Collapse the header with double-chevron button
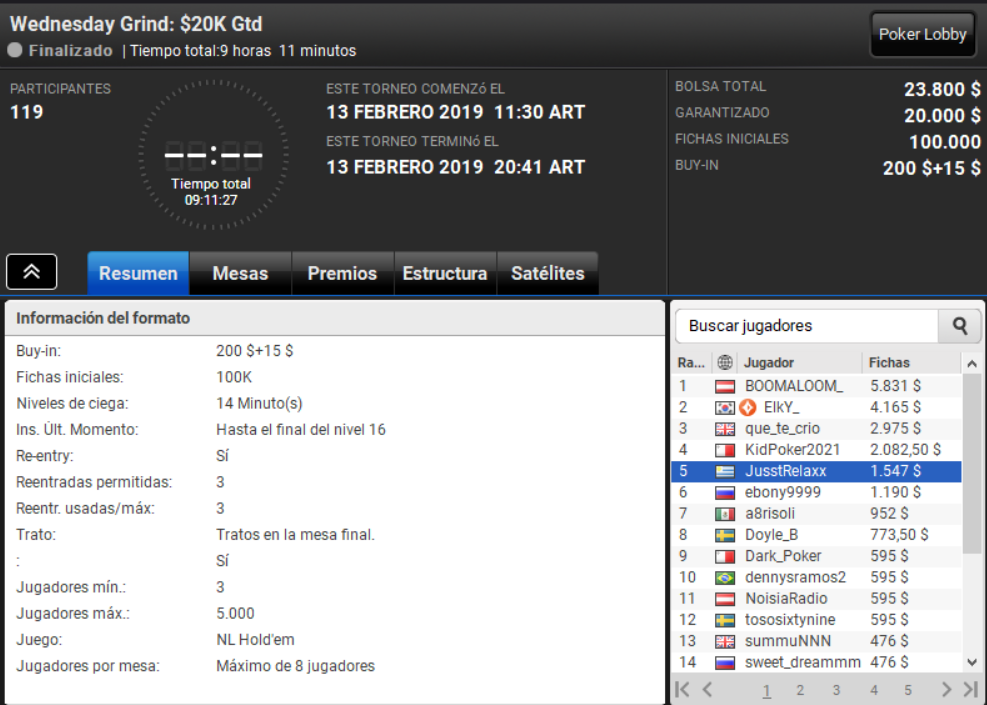Screen dimensions: 987x705 click(31, 272)
